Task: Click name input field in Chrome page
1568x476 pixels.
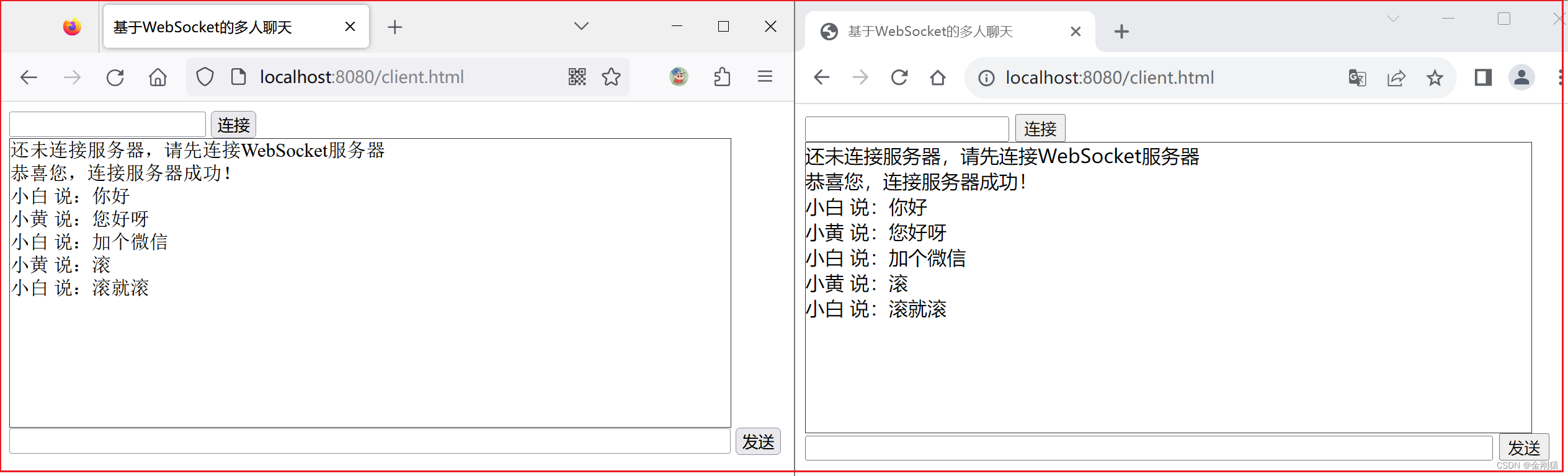Action: tap(907, 129)
